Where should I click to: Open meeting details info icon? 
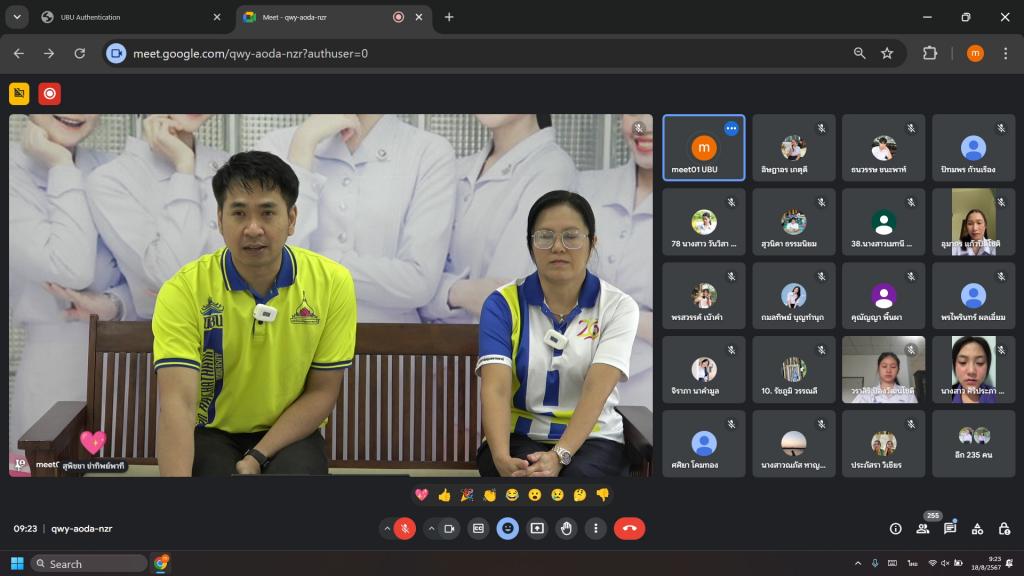pyautogui.click(x=895, y=529)
